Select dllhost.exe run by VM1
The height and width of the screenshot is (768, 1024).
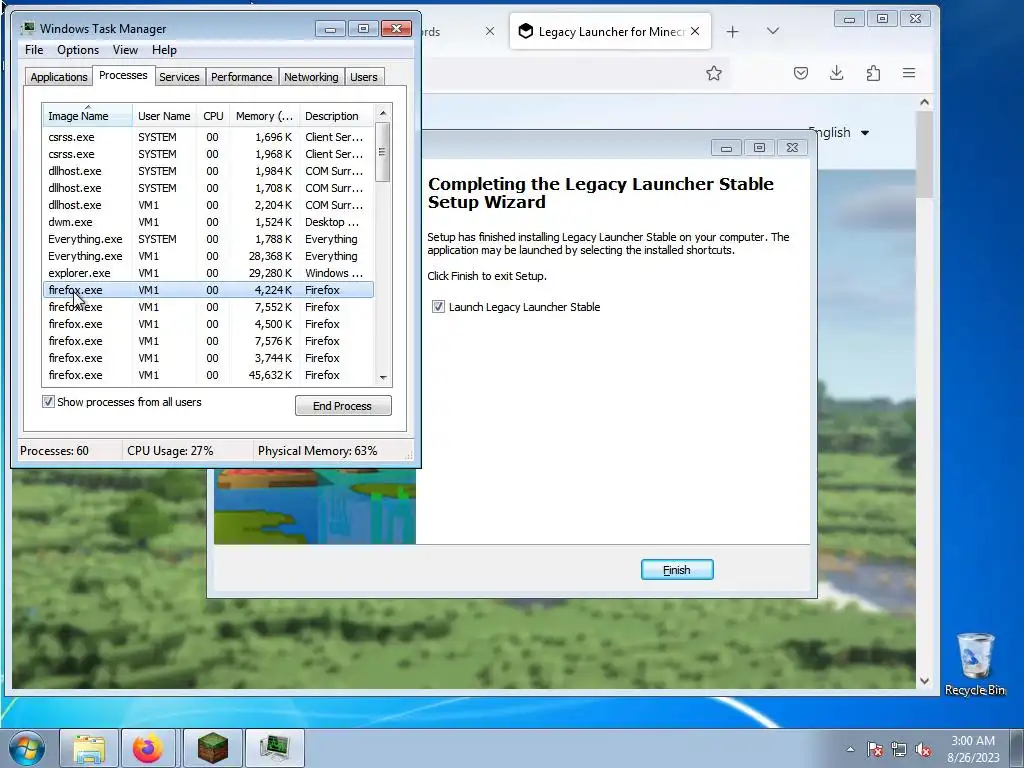(x=208, y=205)
